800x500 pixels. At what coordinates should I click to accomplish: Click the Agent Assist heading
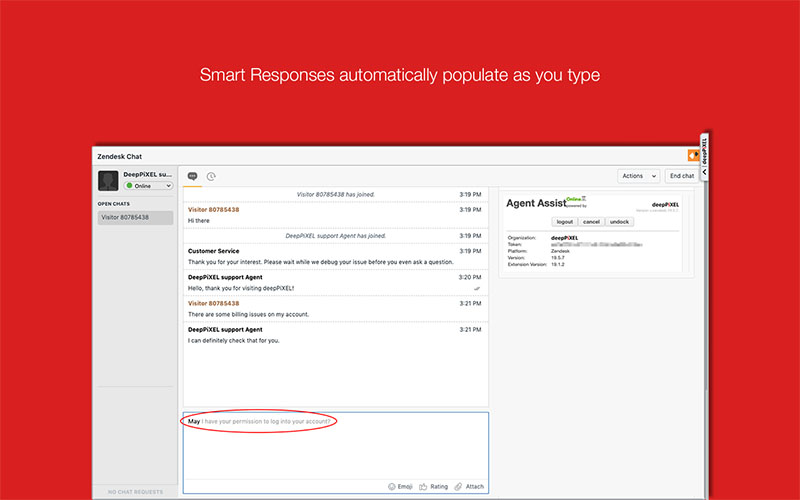pyautogui.click(x=536, y=203)
